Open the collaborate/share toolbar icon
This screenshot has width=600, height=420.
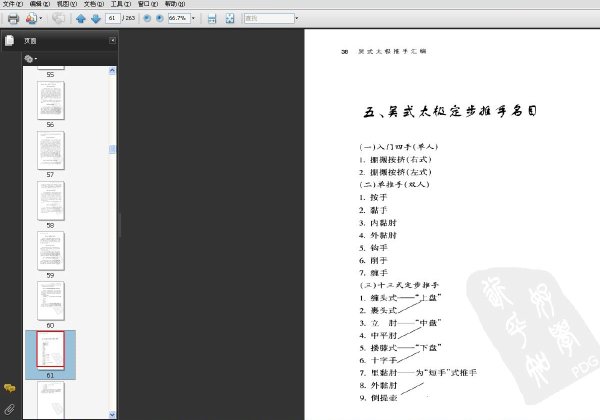coord(31,18)
